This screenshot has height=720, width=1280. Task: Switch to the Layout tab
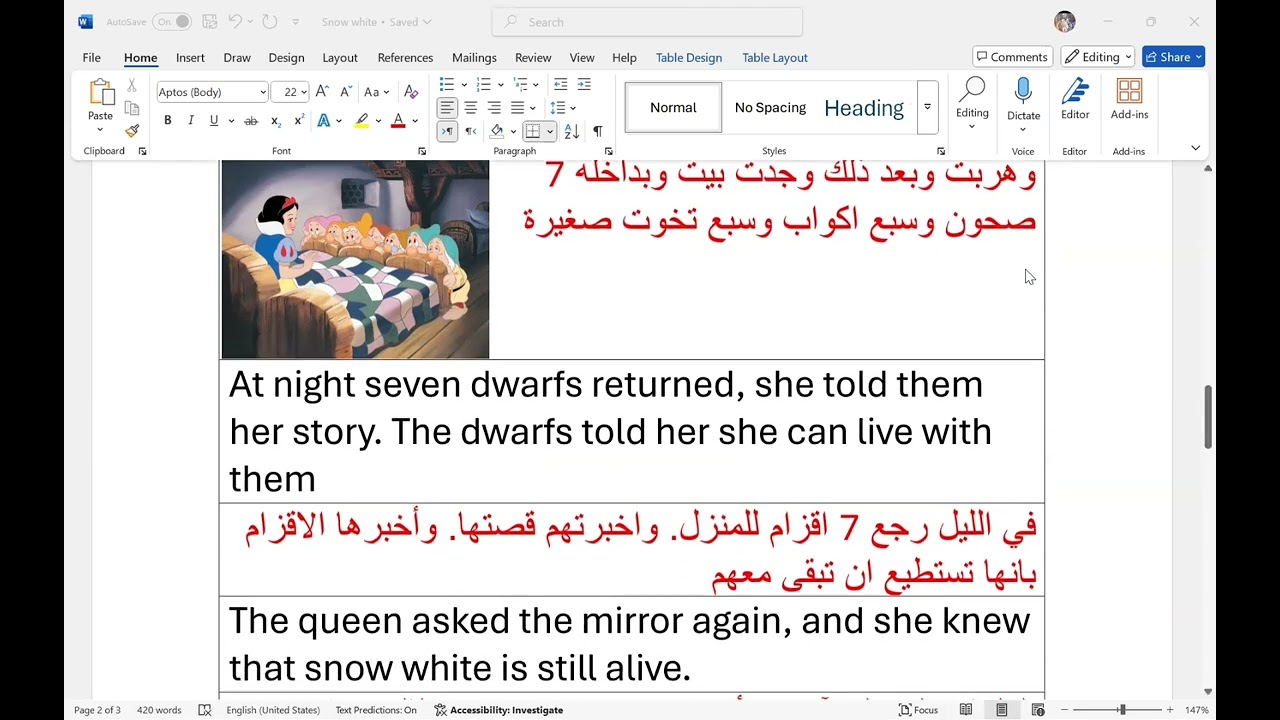(x=339, y=57)
